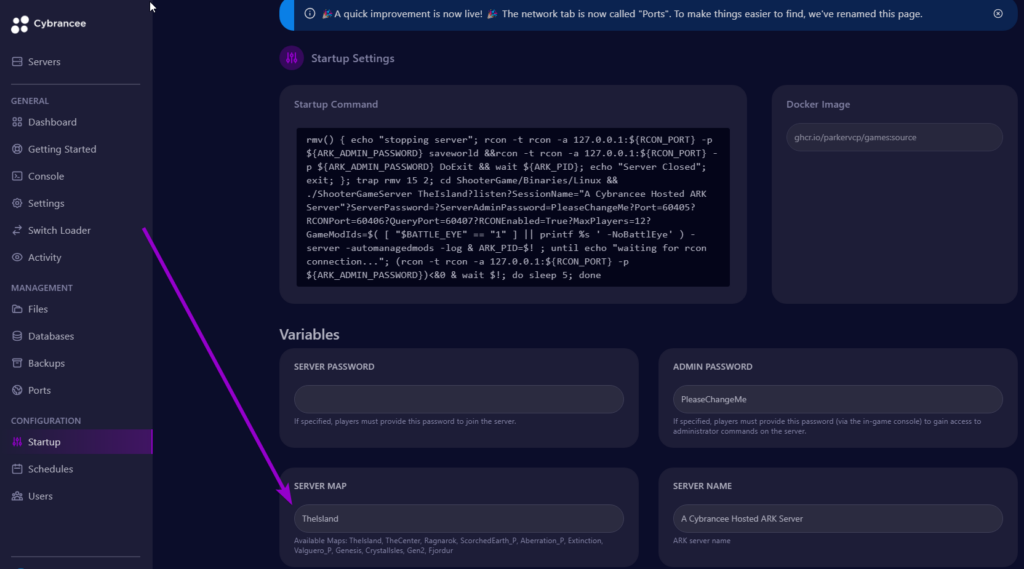The width and height of the screenshot is (1024, 569).
Task: Click the Docker Image label
Action: (818, 105)
